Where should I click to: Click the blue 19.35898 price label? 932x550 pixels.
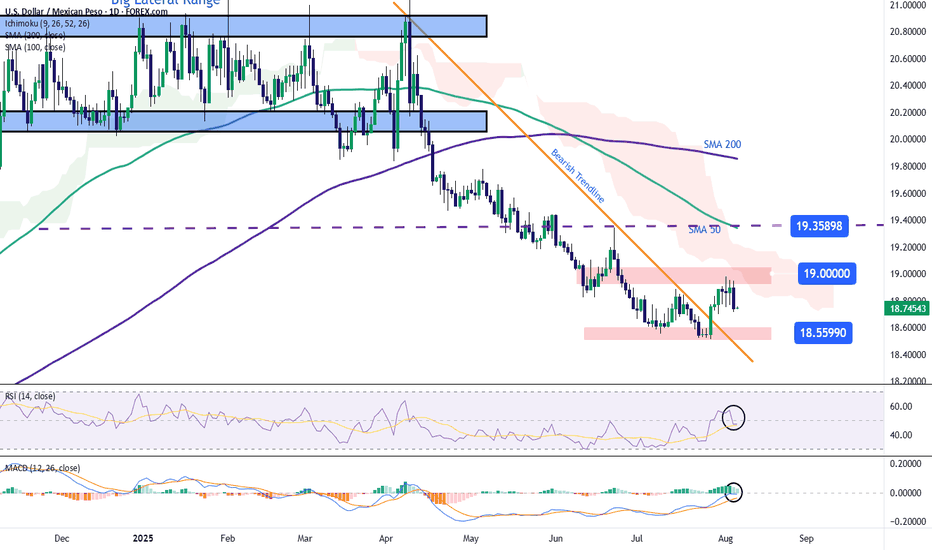[819, 226]
